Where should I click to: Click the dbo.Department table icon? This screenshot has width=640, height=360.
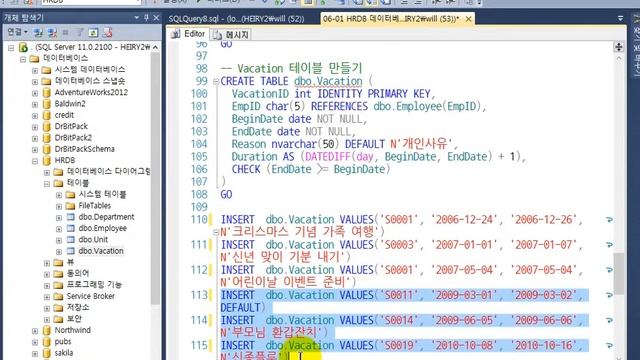(71, 217)
